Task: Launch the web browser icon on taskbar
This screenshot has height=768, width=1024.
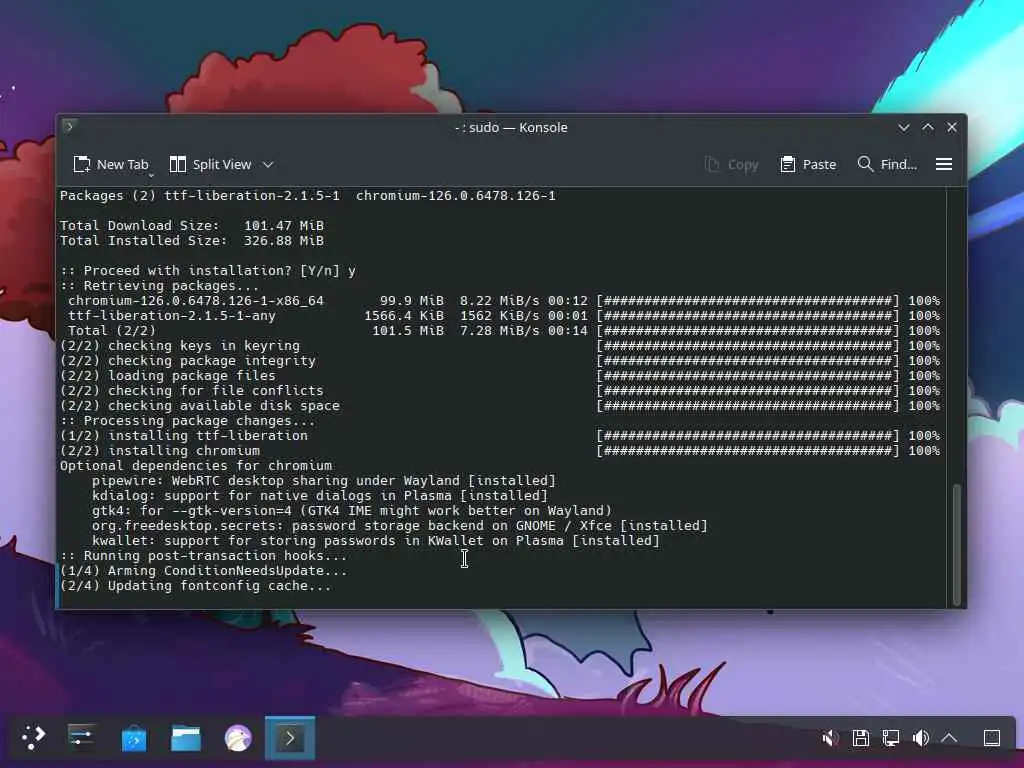Action: tap(238, 739)
